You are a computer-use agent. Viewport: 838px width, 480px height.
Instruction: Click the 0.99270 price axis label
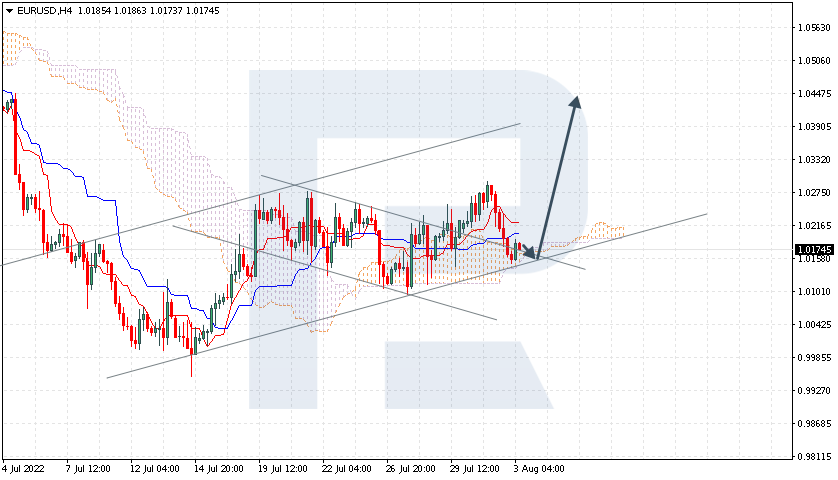(x=814, y=391)
